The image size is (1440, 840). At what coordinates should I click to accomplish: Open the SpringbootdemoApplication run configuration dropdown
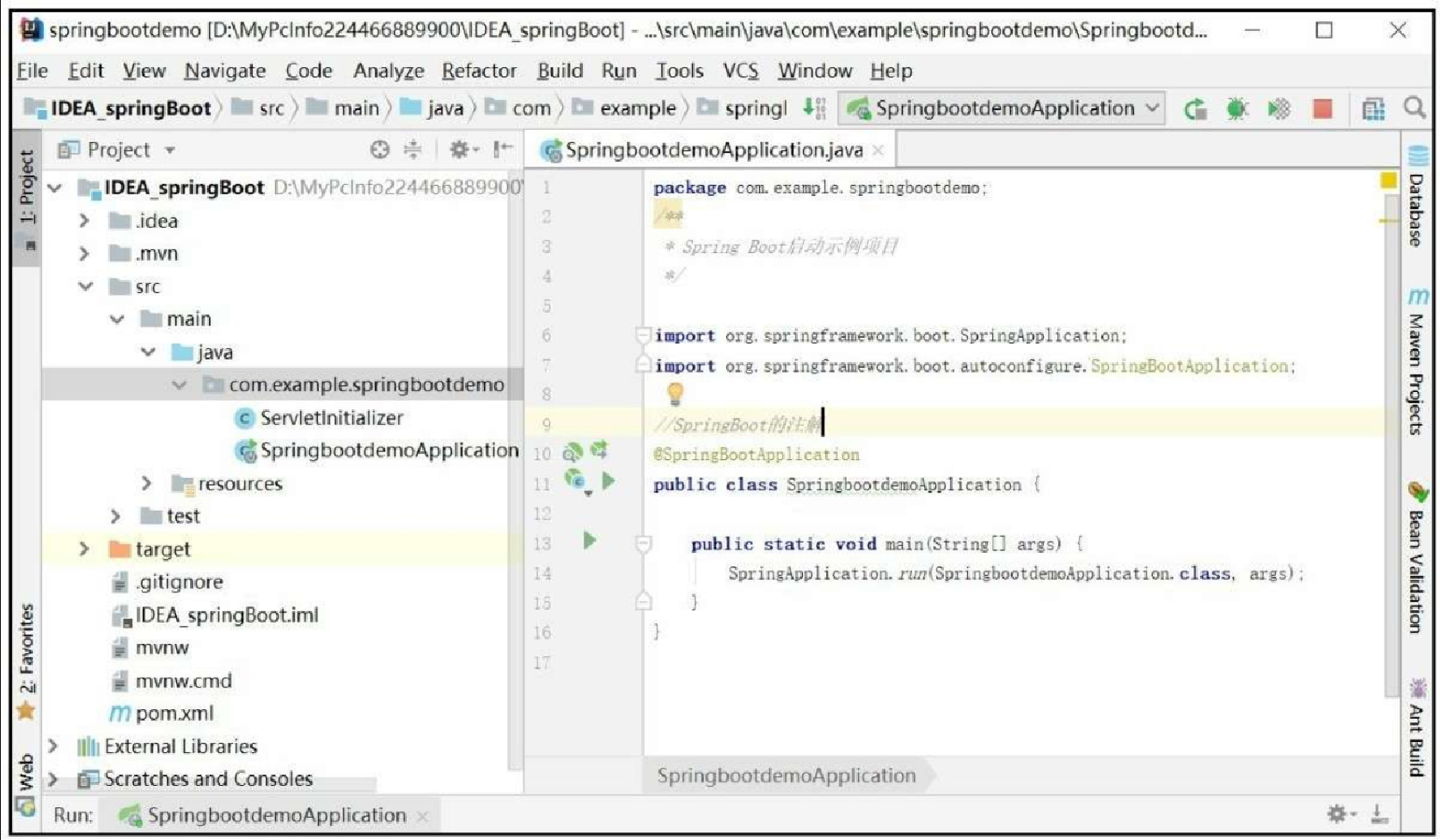tap(1002, 108)
